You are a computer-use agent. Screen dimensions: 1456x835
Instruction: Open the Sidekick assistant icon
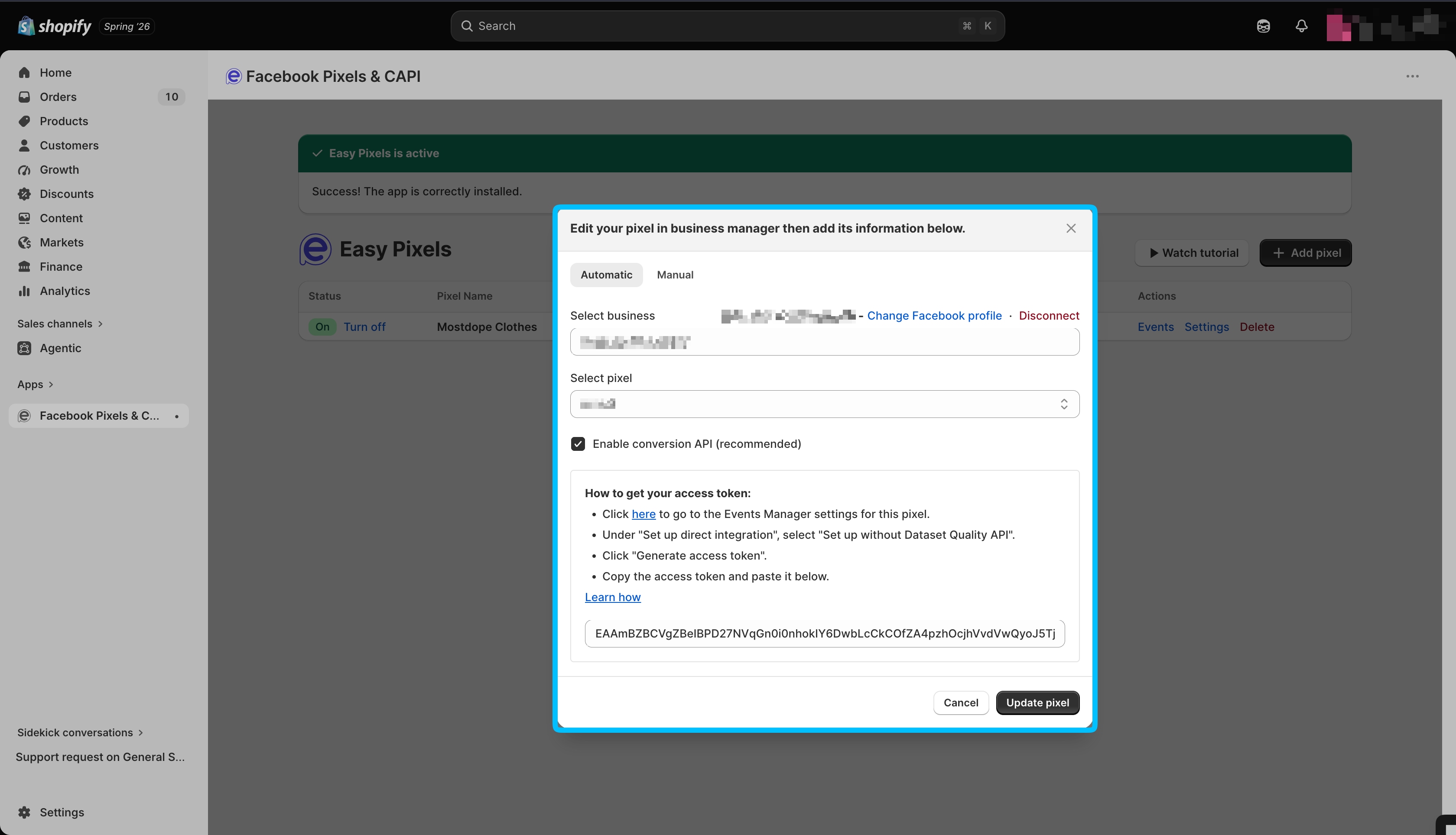1263,26
